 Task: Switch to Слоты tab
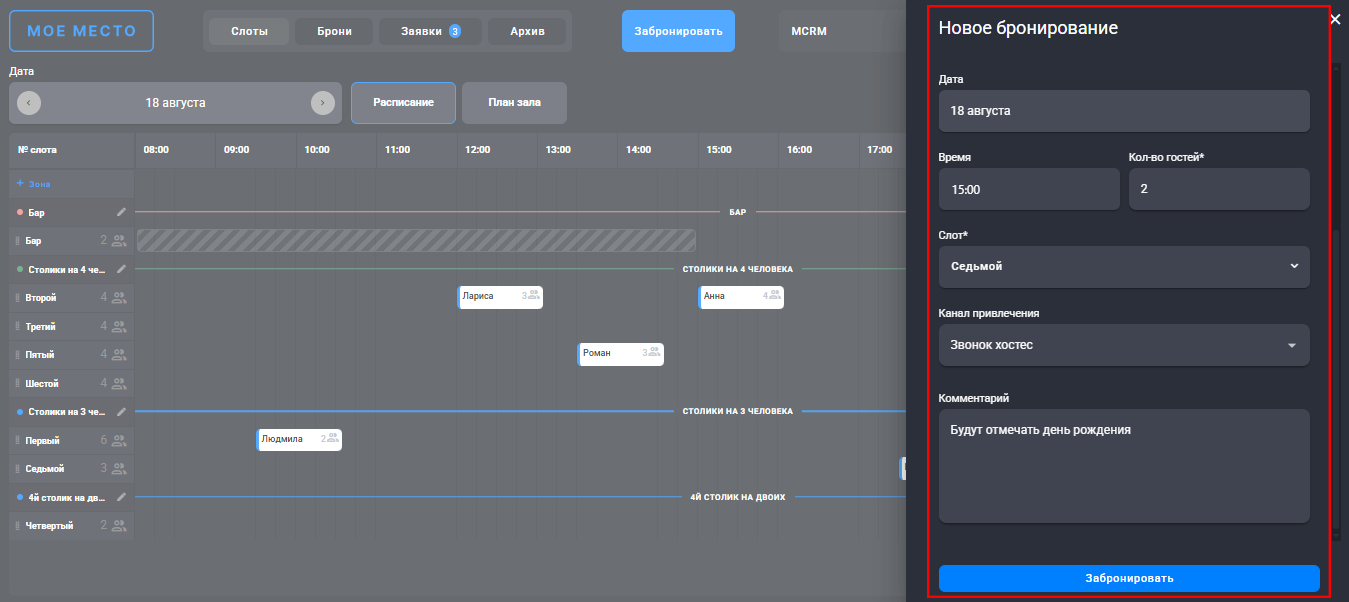[249, 32]
